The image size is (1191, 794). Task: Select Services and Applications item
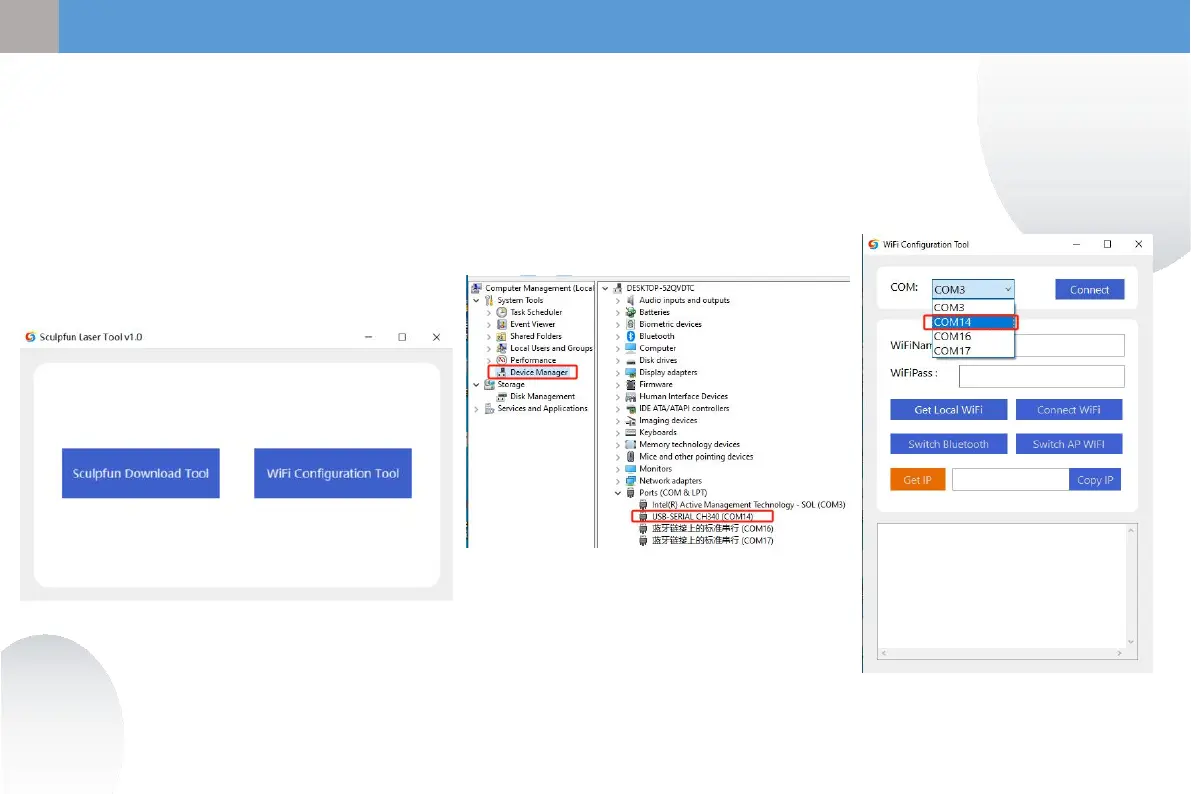pyautogui.click(x=542, y=408)
